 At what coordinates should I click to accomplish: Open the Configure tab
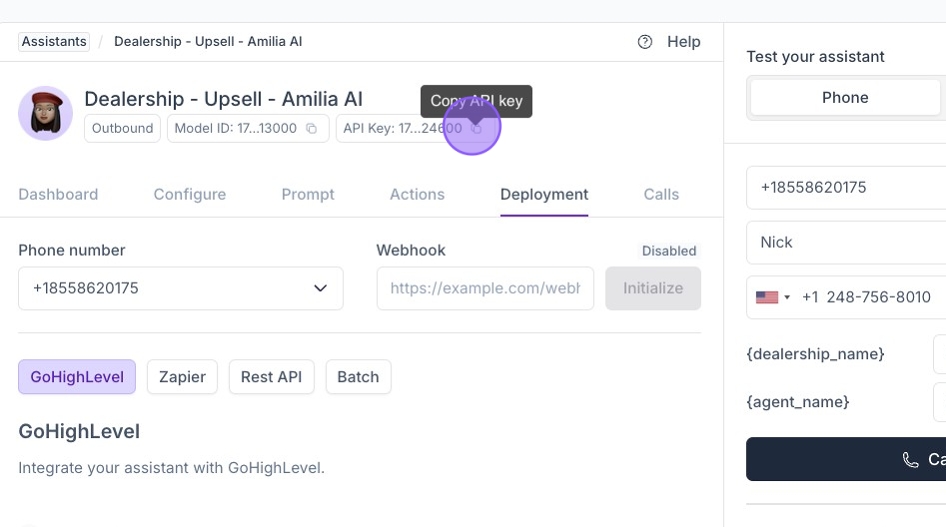[x=189, y=194]
